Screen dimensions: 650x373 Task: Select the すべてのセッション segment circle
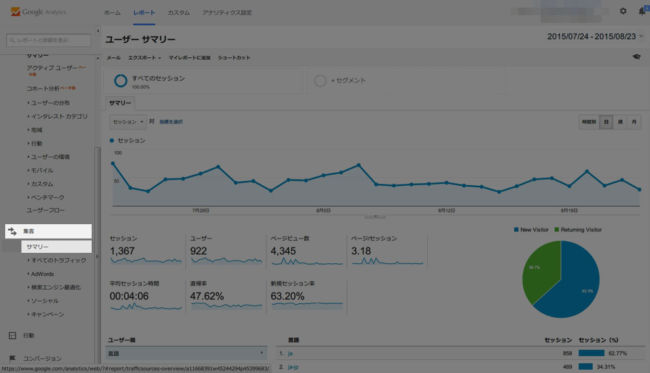tap(121, 81)
